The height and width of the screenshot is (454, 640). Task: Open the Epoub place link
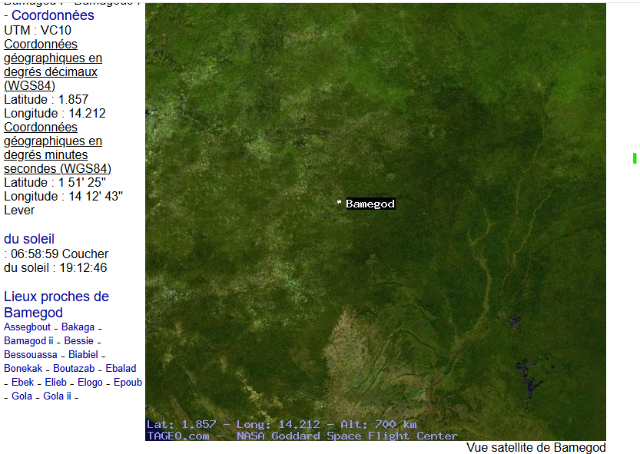click(128, 383)
